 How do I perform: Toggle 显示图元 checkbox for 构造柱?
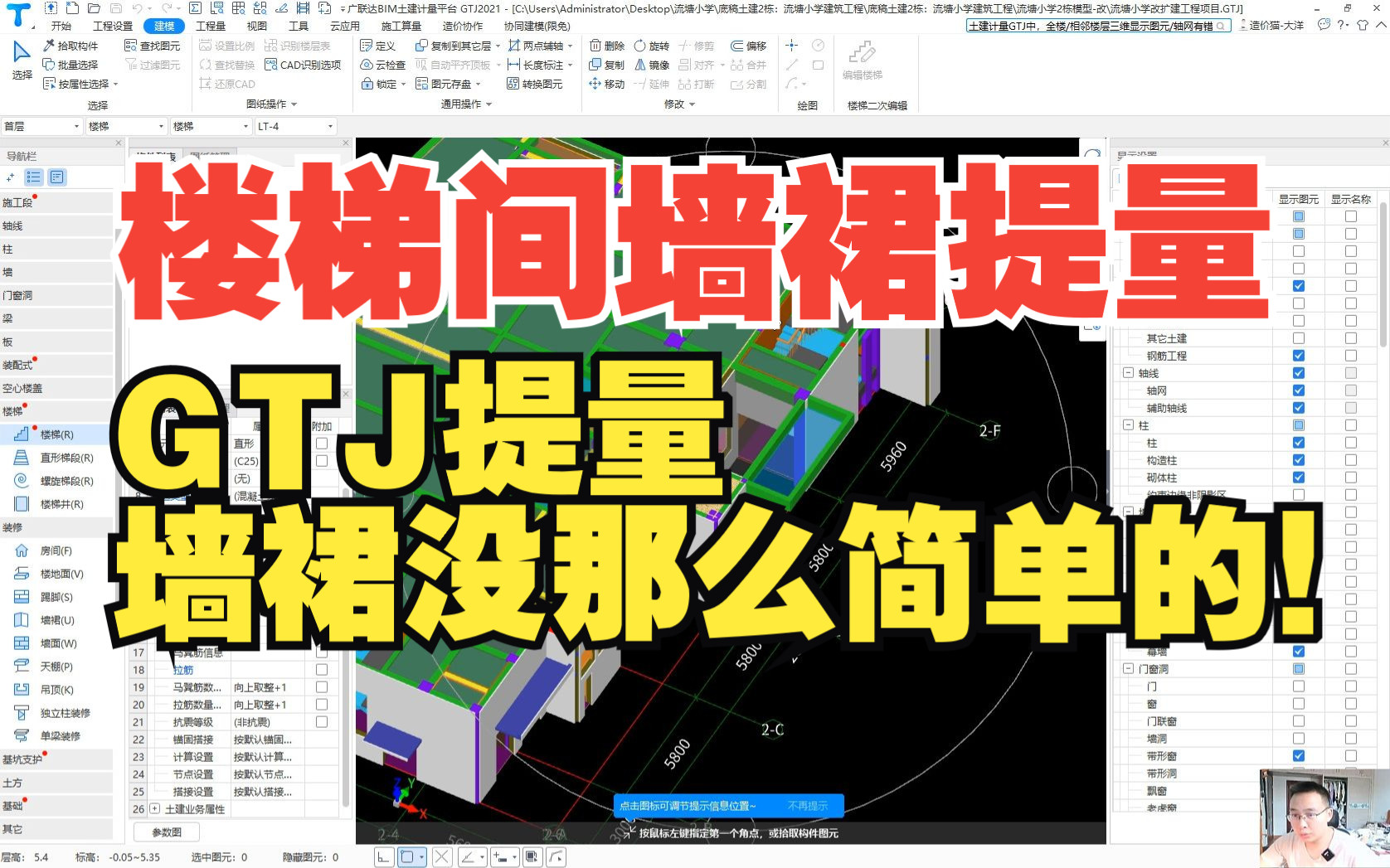[1298, 460]
